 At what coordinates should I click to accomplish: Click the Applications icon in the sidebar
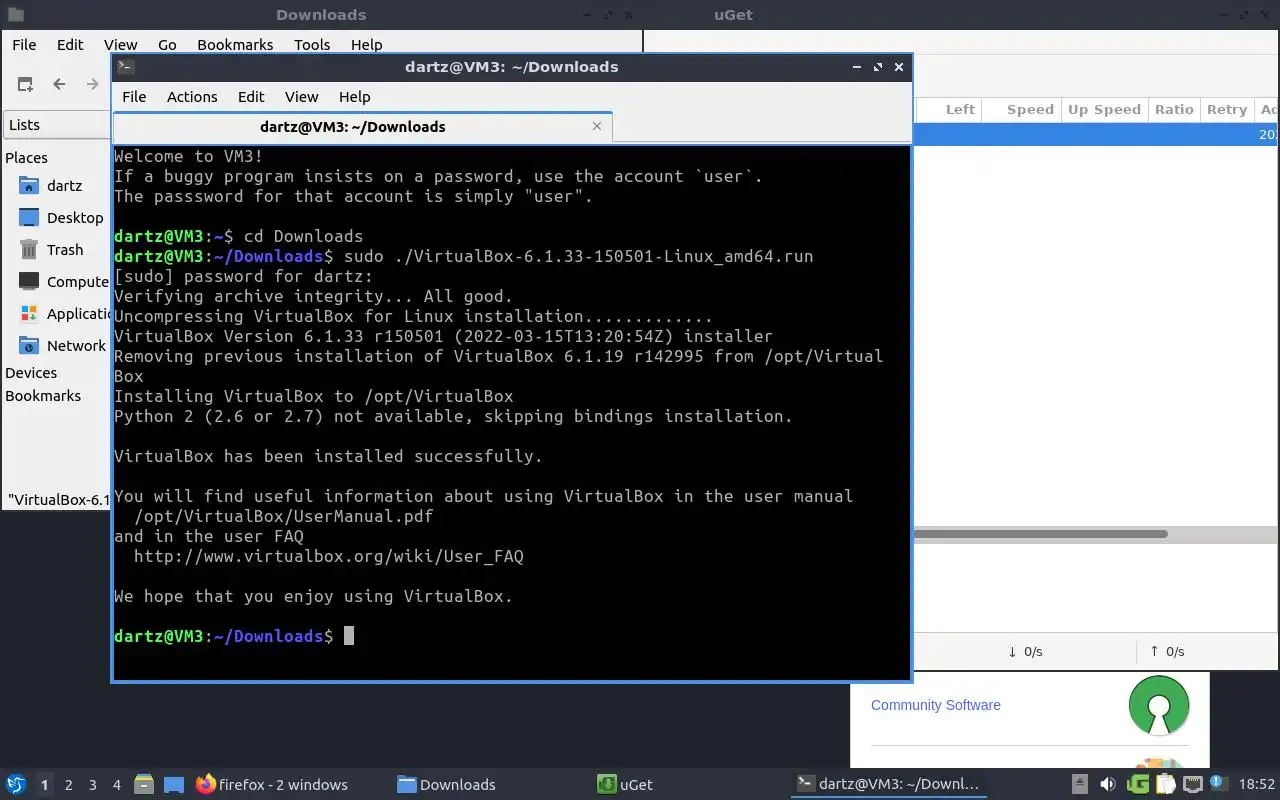pyautogui.click(x=29, y=314)
